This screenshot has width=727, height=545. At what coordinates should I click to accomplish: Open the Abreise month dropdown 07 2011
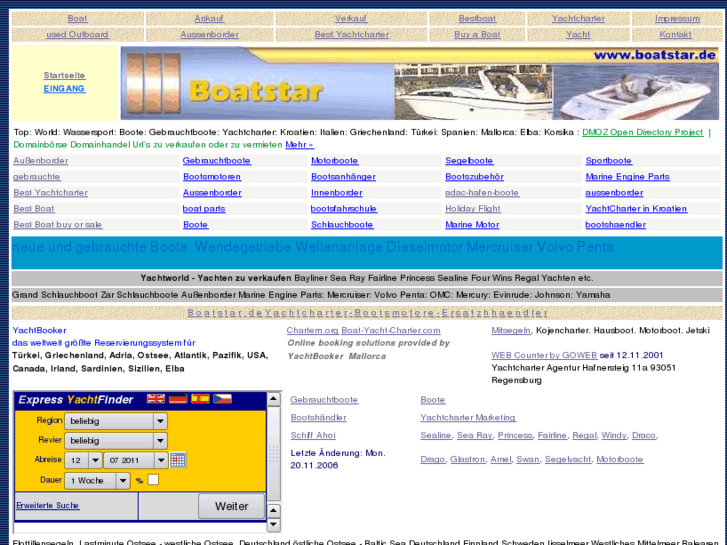click(135, 460)
